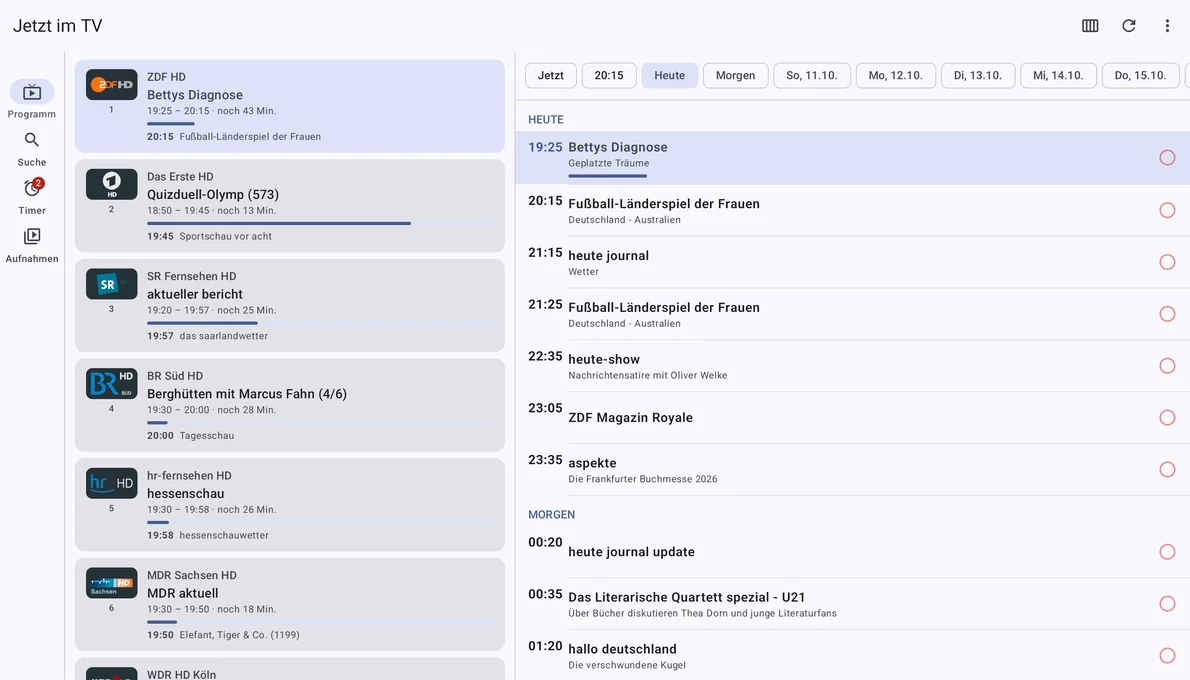Click the ZDF HD channel logo

[x=112, y=85]
